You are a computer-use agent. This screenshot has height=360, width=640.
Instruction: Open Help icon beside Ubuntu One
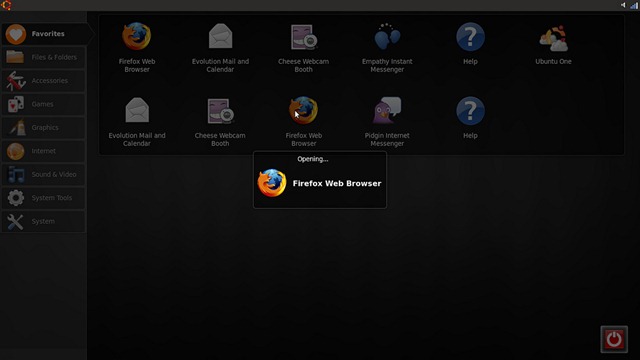click(x=470, y=44)
